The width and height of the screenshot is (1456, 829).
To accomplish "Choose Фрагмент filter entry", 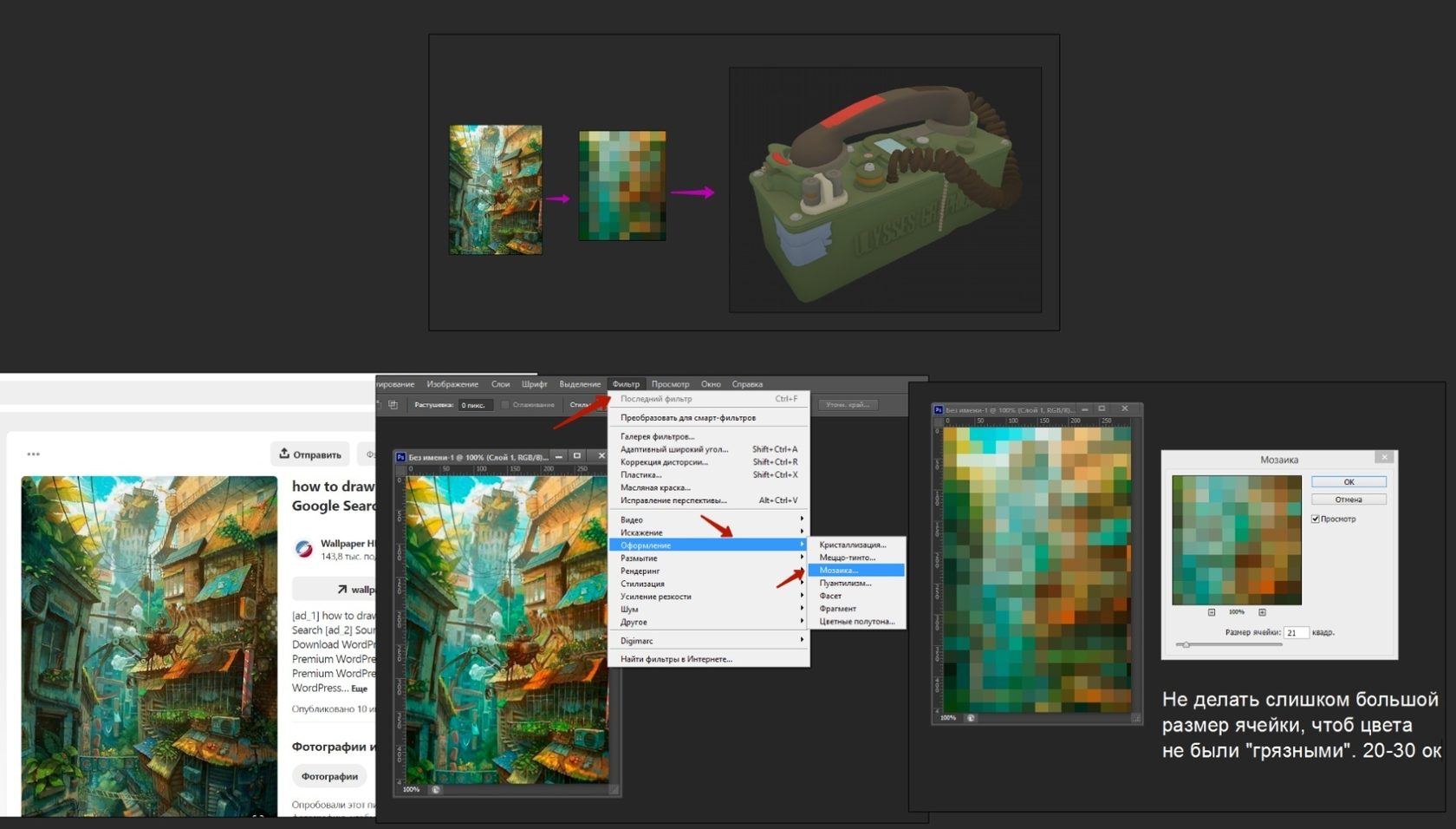I will point(856,609).
